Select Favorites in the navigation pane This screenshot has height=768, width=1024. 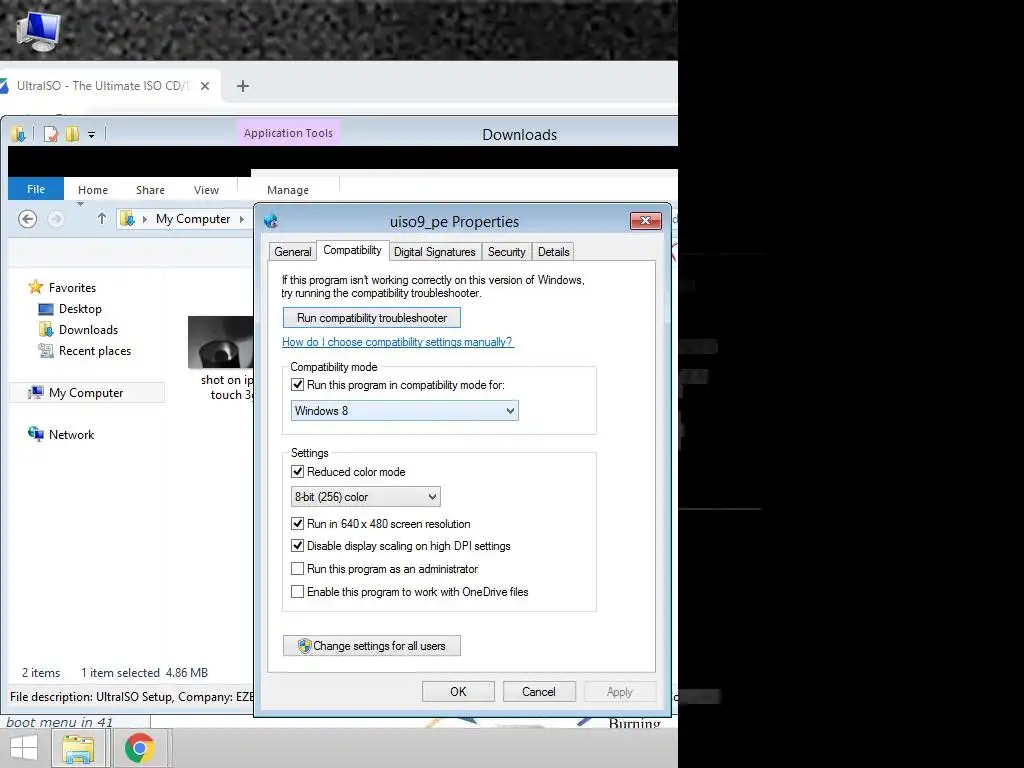(72, 287)
